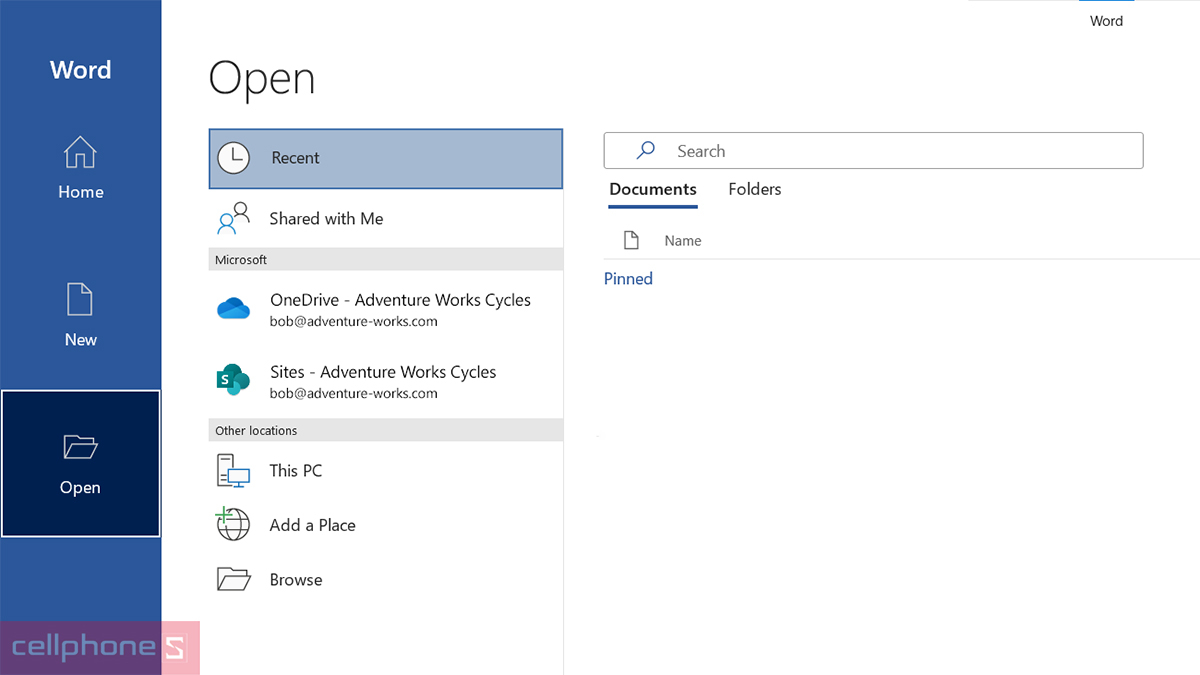The width and height of the screenshot is (1200, 675).
Task: Click the SharePoint Sites icon
Action: [x=233, y=380]
